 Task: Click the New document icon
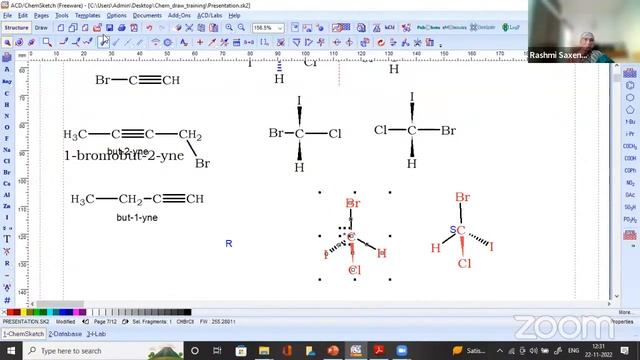pyautogui.click(x=61, y=28)
